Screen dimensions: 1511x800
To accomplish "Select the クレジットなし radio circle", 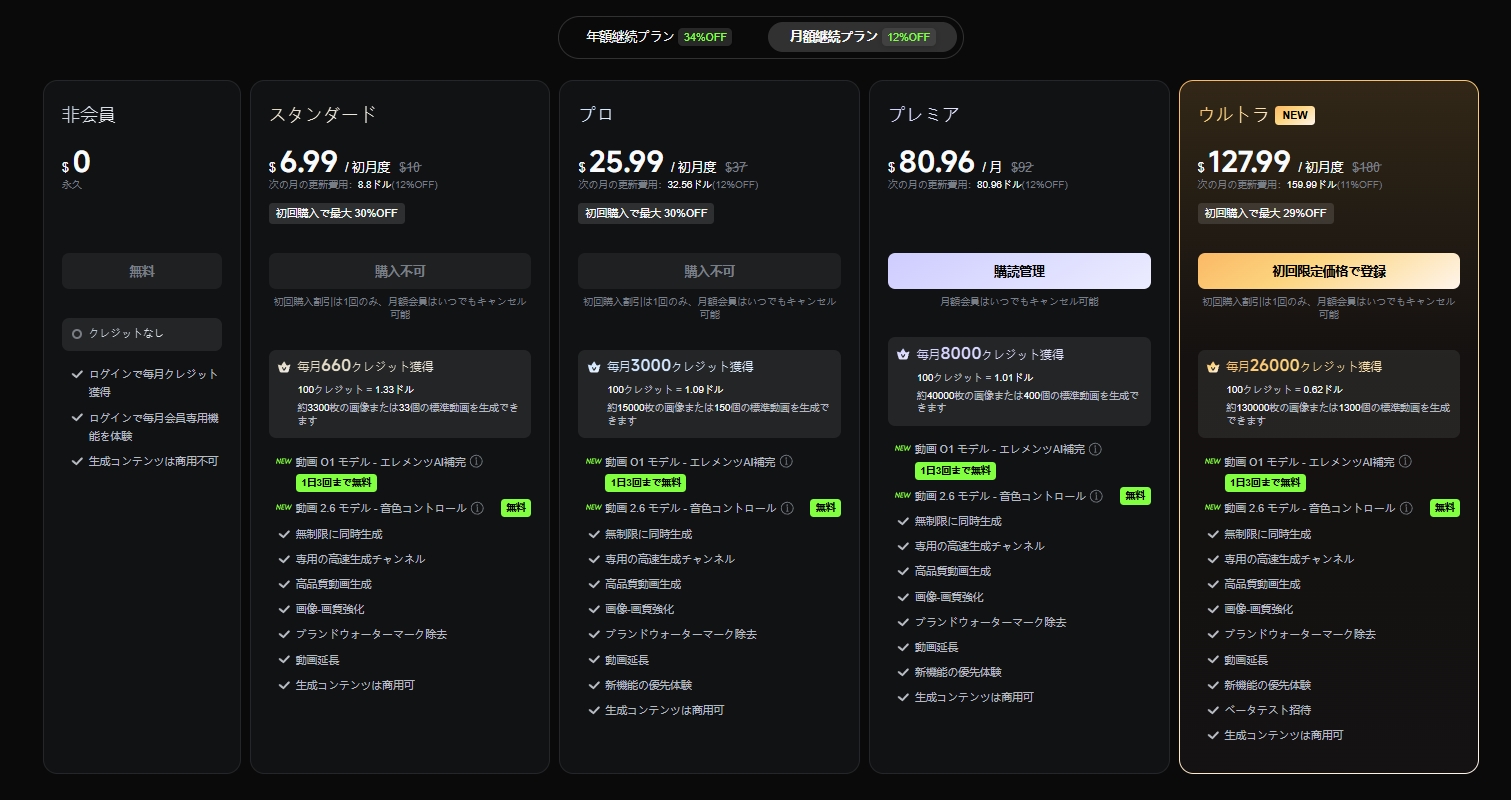I will pyautogui.click(x=77, y=334).
